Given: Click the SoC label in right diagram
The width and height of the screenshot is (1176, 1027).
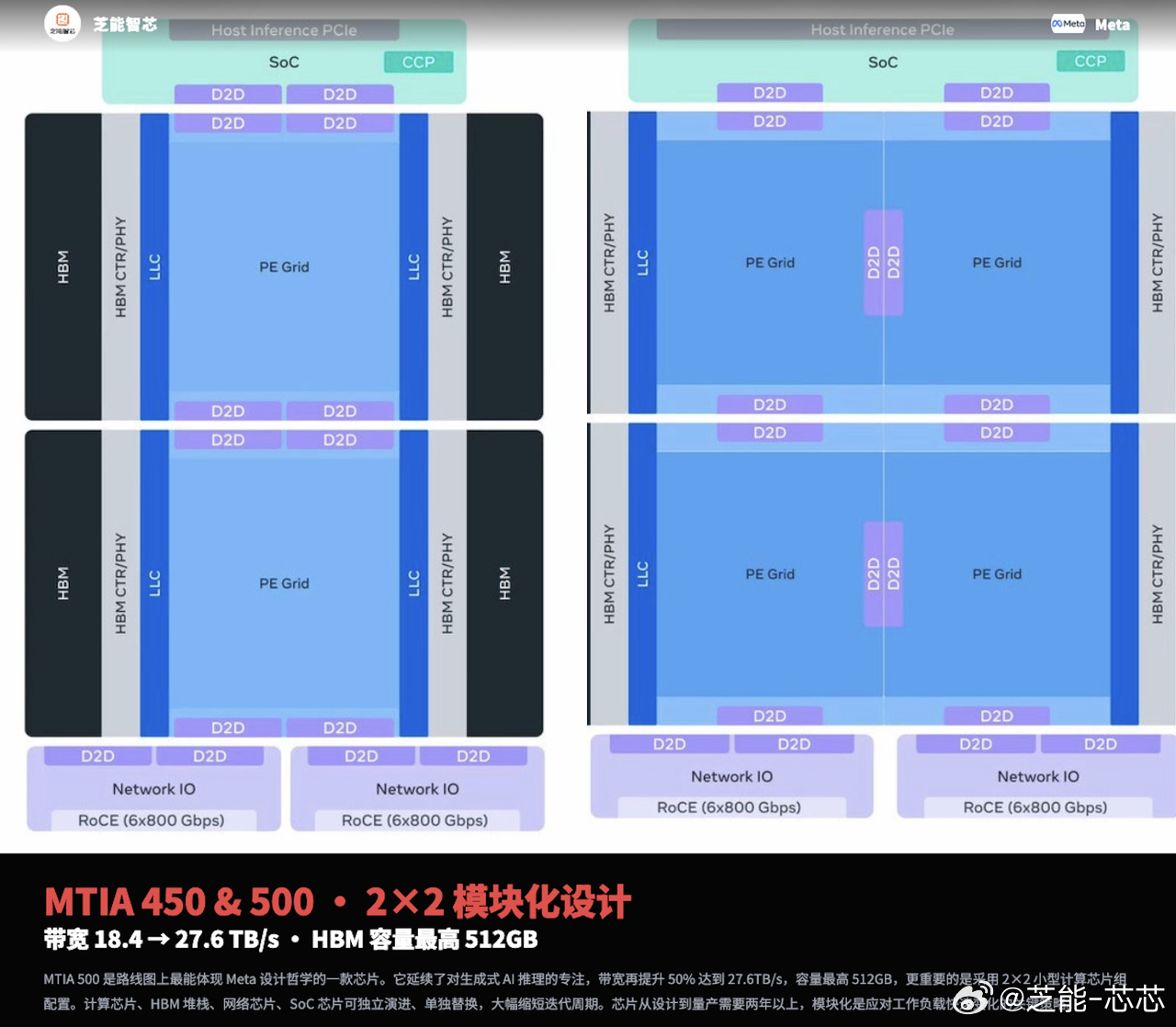Looking at the screenshot, I should coord(883,62).
